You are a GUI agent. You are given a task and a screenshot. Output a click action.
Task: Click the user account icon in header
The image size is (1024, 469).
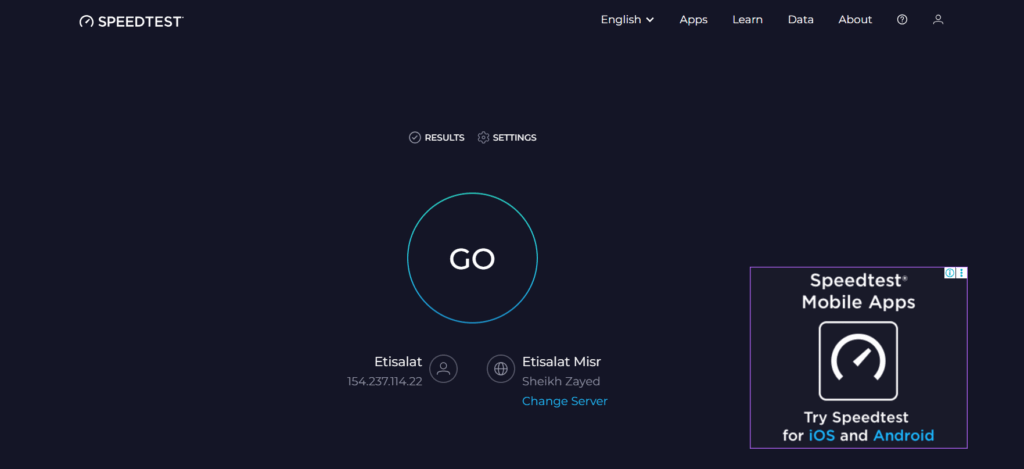pyautogui.click(x=938, y=20)
